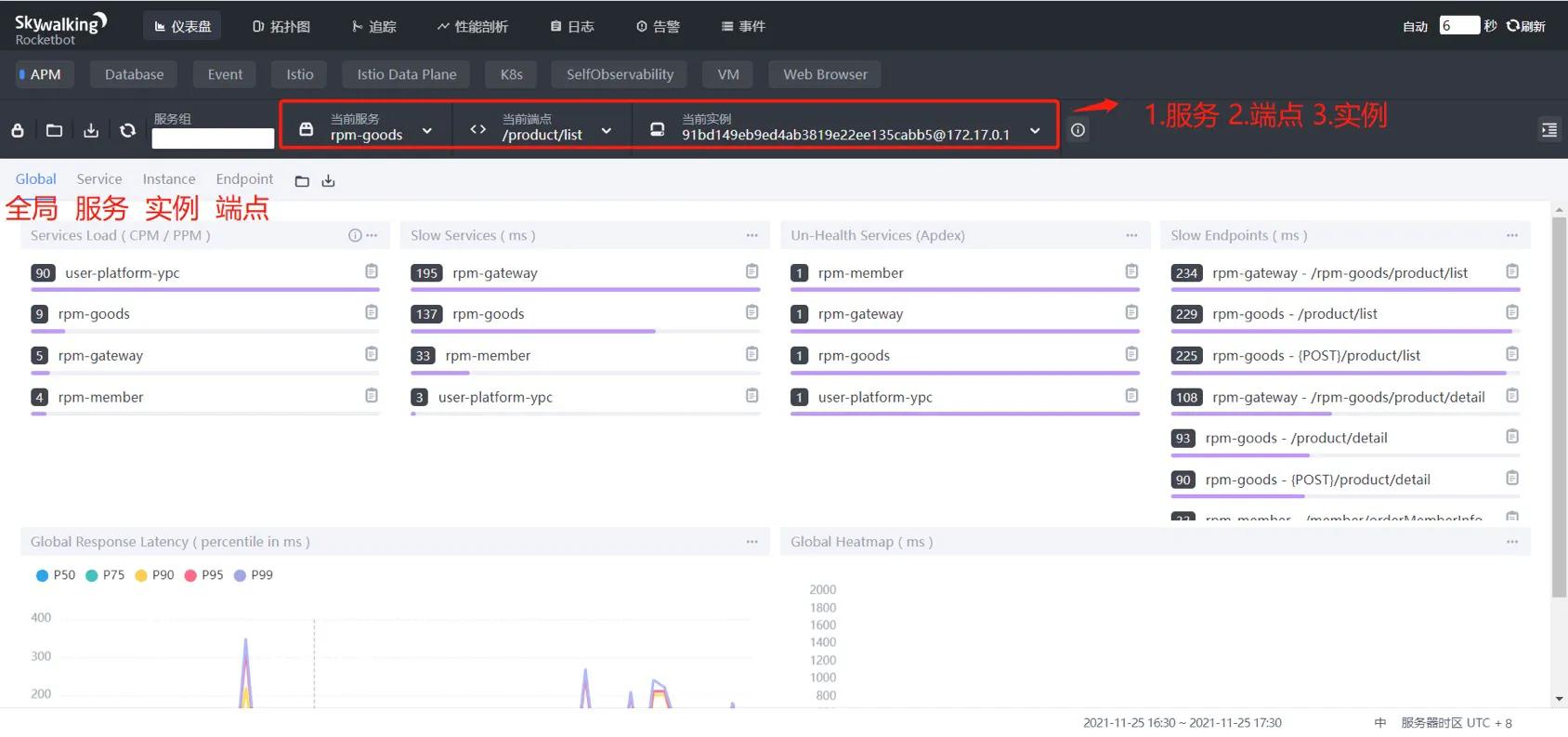The image size is (1568, 737).
Task: Open the Endpoint dashboard tab
Action: click(244, 179)
